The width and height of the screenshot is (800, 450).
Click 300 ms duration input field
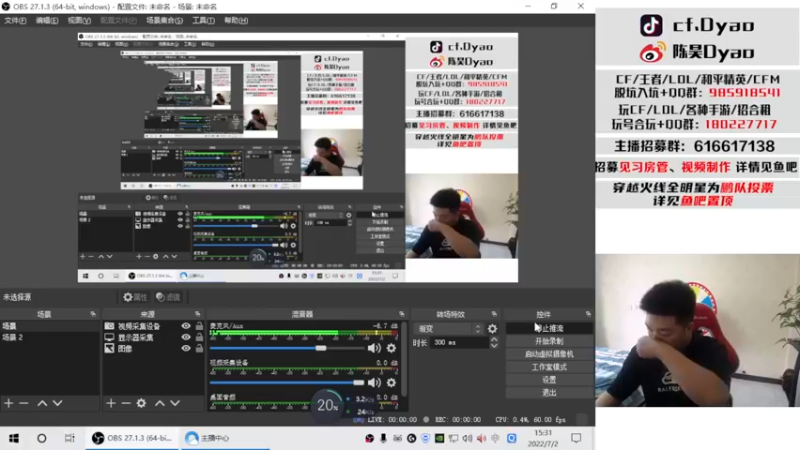[459, 343]
